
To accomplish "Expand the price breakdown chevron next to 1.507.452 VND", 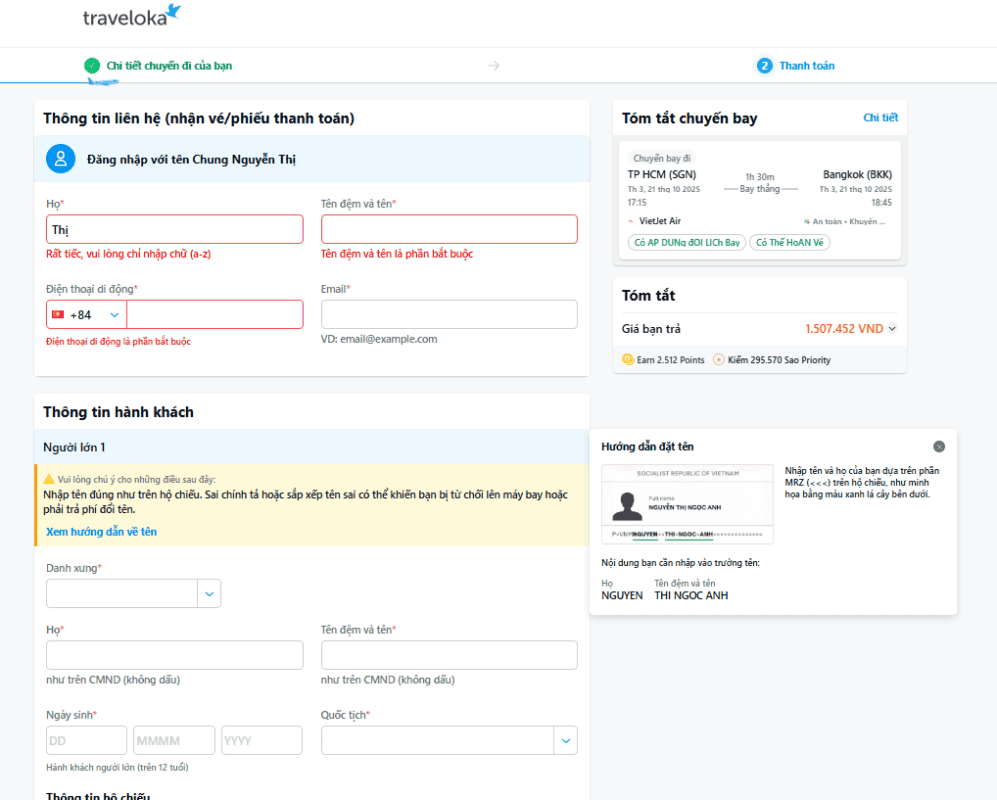I will (892, 329).
